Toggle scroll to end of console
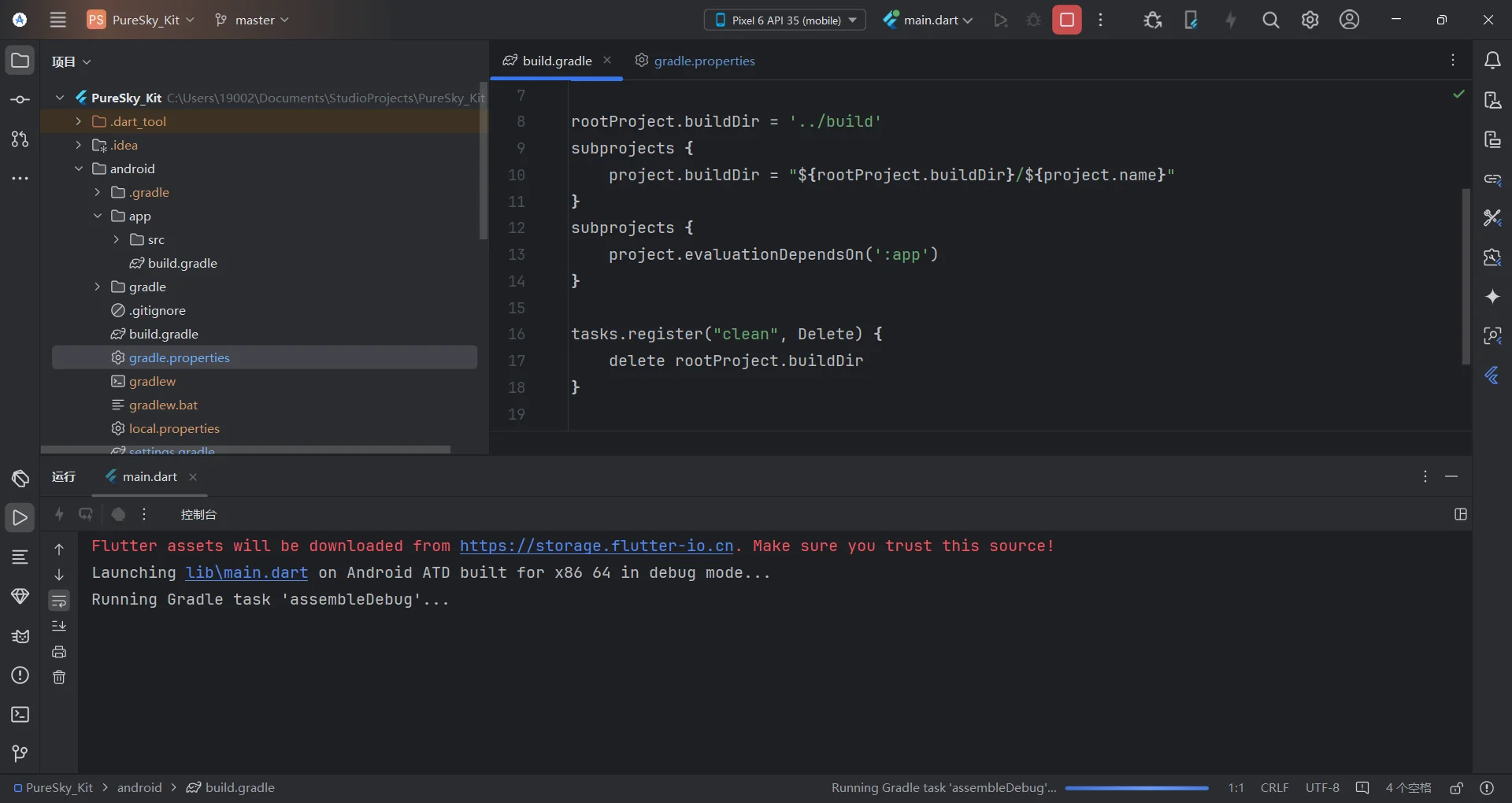Screen dimensions: 1512x803 pyautogui.click(x=59, y=626)
